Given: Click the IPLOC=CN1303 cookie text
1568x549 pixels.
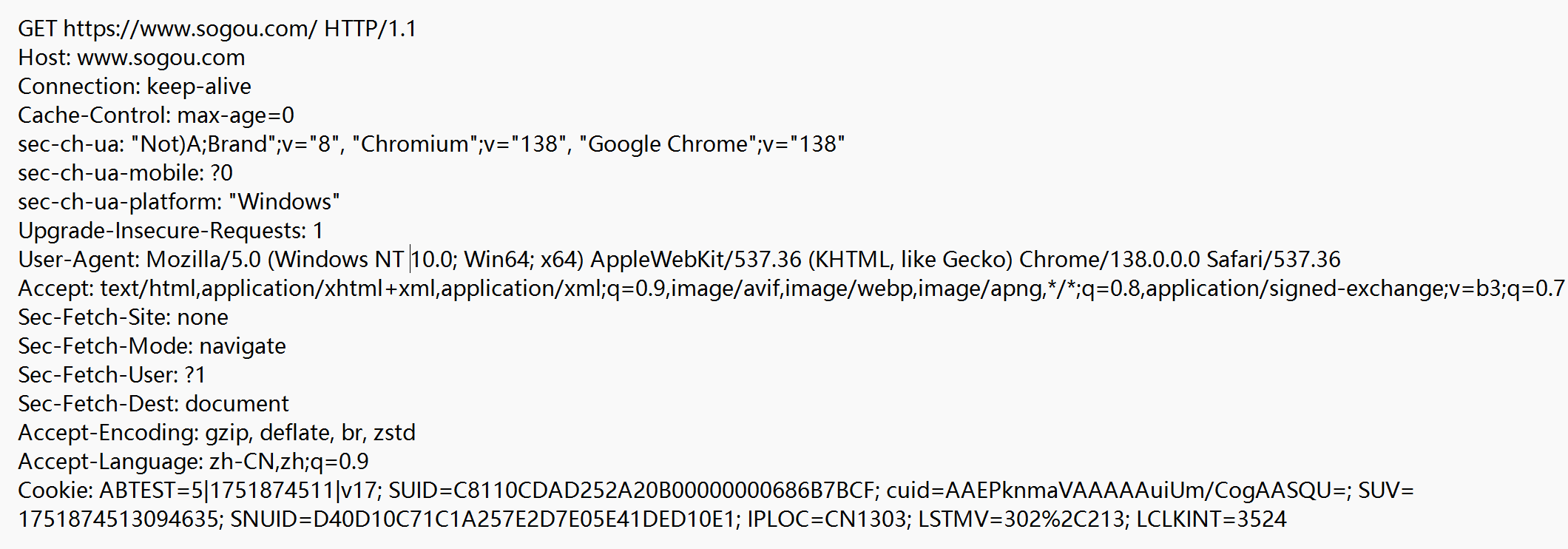Looking at the screenshot, I should [x=827, y=519].
